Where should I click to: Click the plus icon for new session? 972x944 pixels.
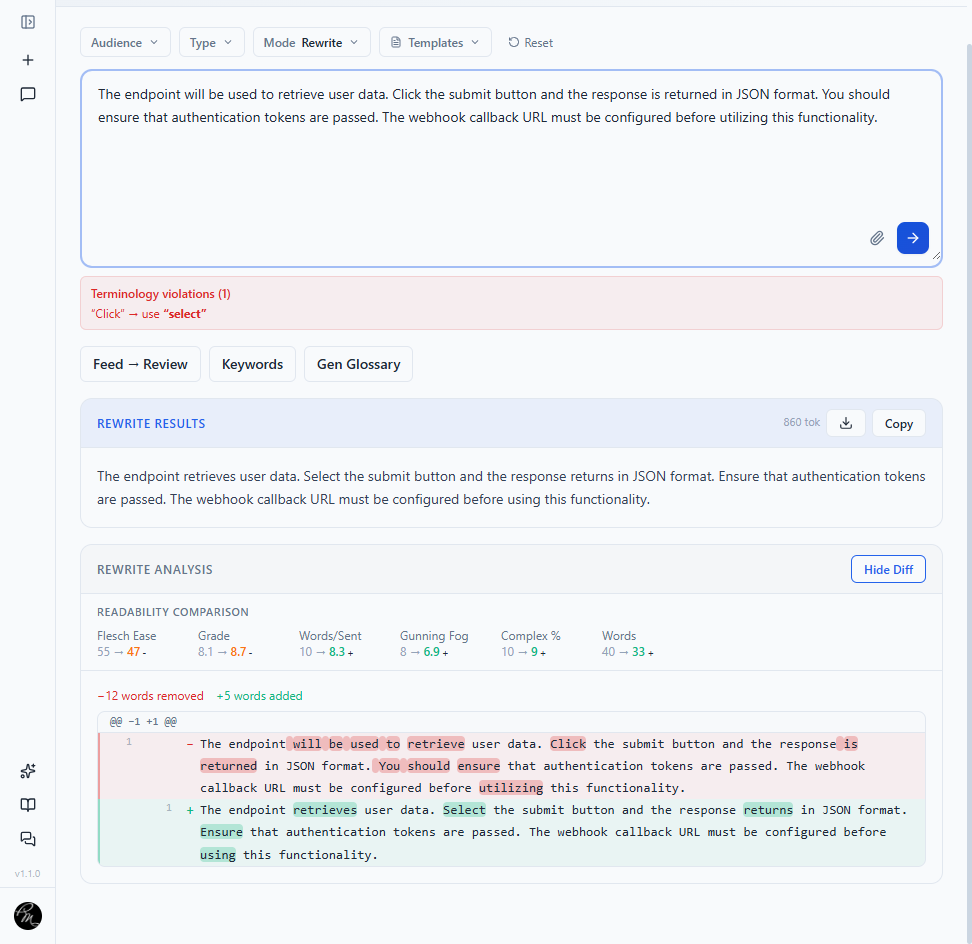pyautogui.click(x=28, y=60)
